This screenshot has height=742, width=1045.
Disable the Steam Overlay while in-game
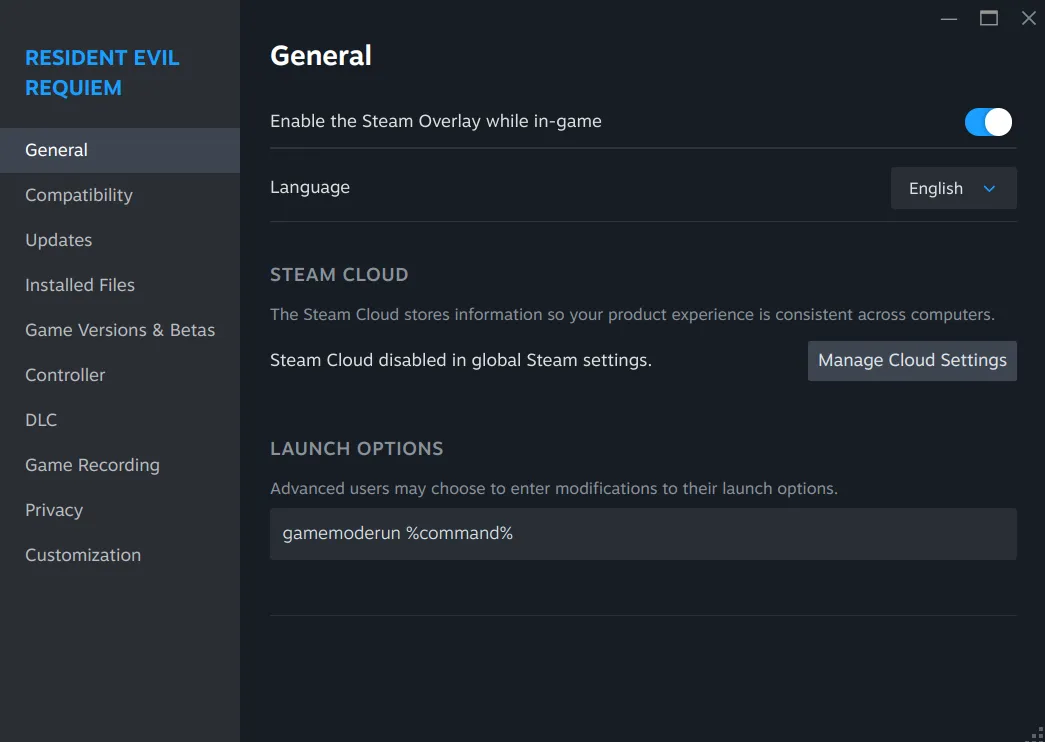coord(988,121)
